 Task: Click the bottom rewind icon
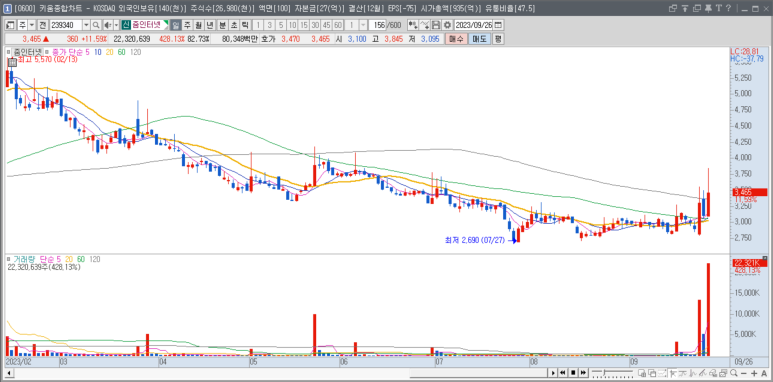562,373
